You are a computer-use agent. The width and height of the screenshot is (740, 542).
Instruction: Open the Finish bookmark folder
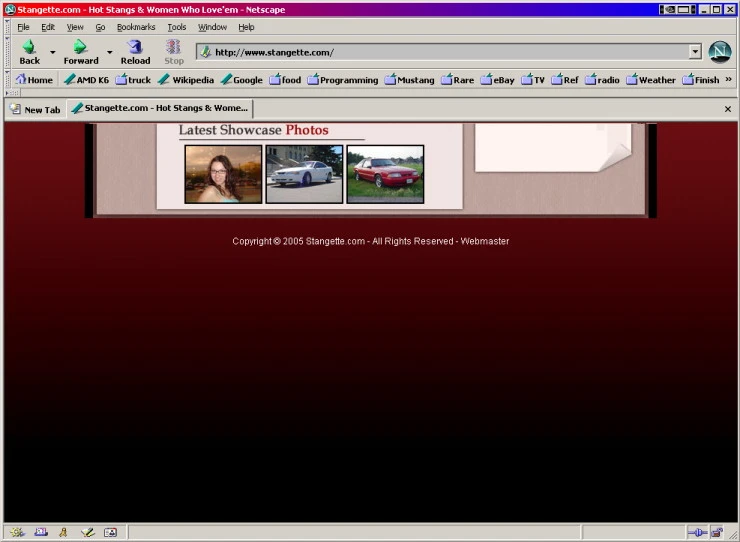701,80
